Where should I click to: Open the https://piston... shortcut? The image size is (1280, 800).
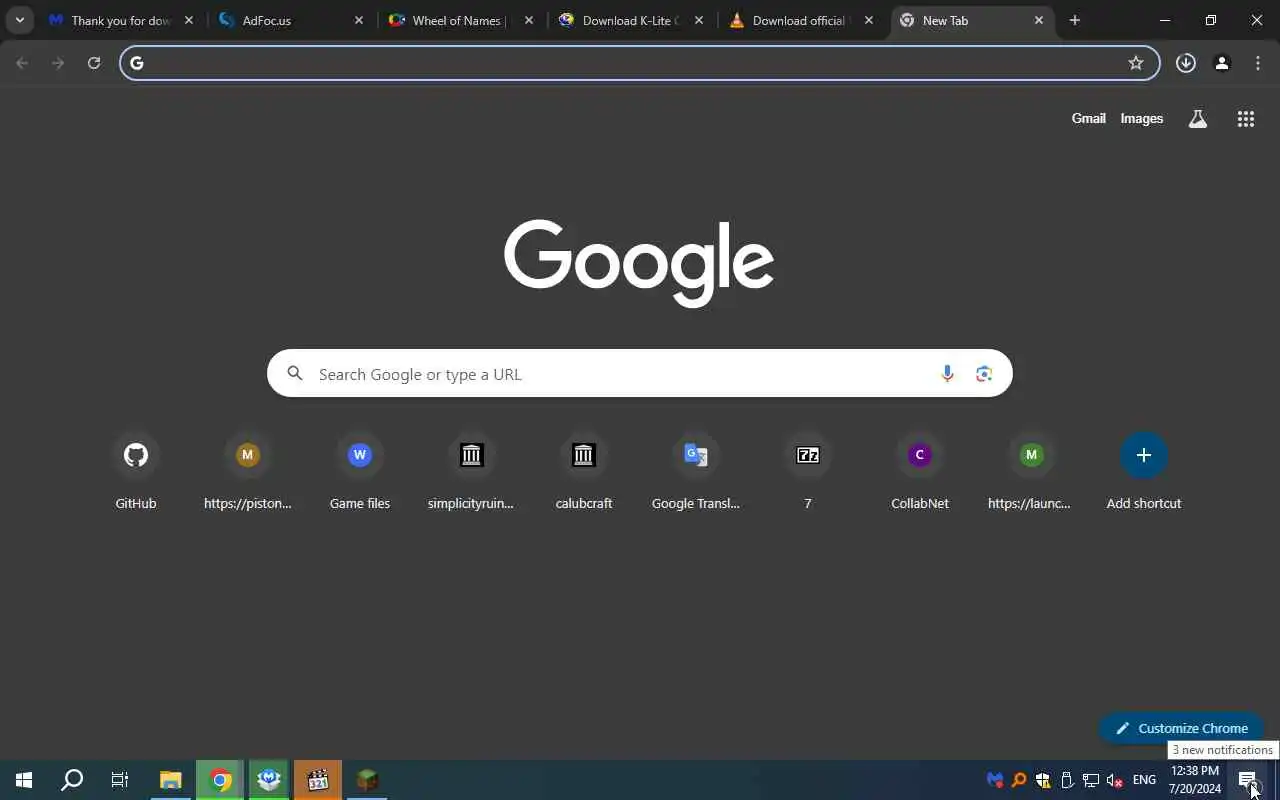tap(248, 472)
